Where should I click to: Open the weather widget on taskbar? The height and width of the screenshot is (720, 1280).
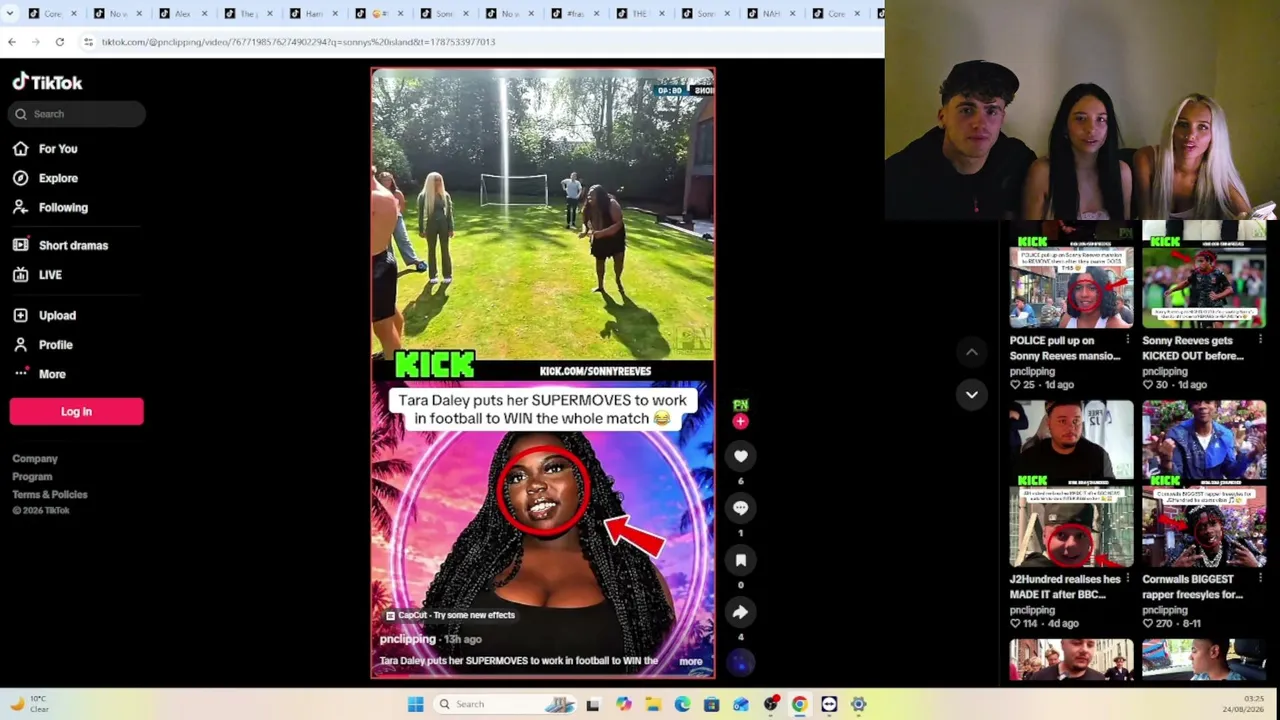pyautogui.click(x=28, y=704)
